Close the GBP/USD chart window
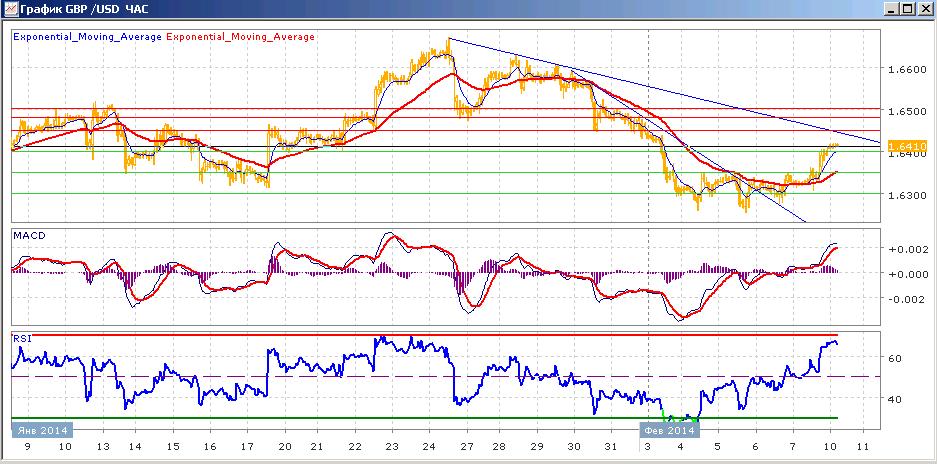Image resolution: width=937 pixels, height=464 pixels. click(924, 10)
